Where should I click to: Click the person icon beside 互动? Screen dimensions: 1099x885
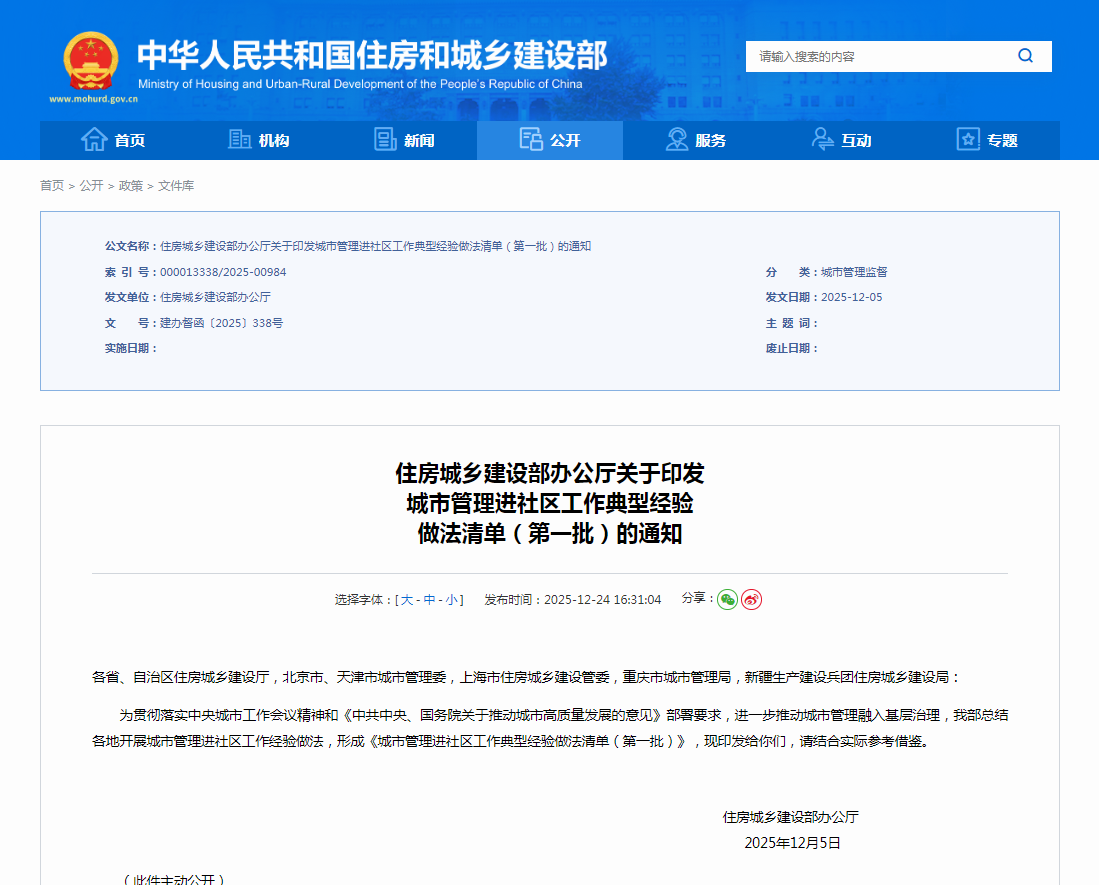tap(822, 140)
